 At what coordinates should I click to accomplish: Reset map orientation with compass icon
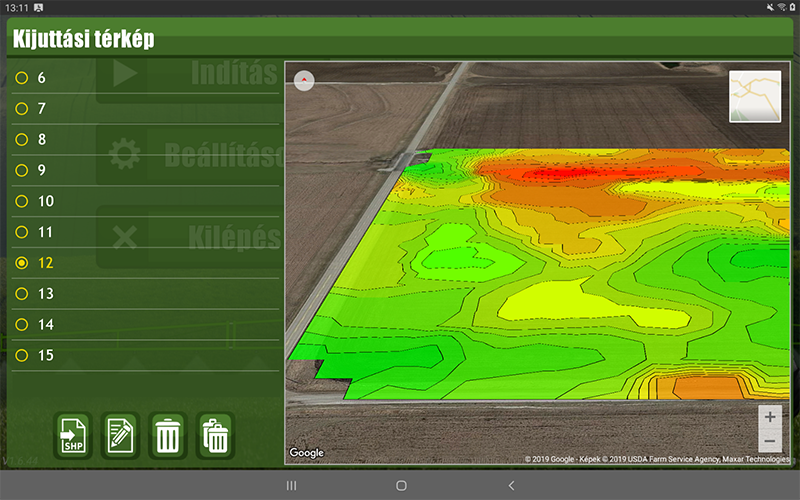pyautogui.click(x=304, y=80)
